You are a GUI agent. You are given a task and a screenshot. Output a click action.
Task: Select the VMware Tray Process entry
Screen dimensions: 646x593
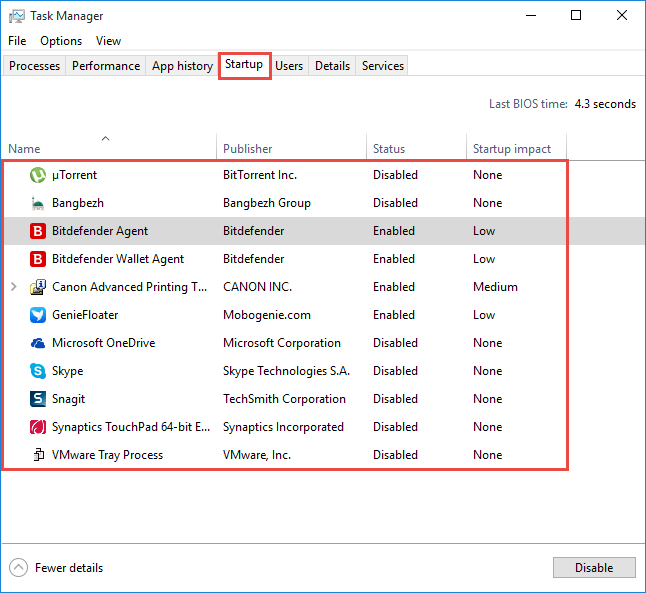tap(108, 455)
